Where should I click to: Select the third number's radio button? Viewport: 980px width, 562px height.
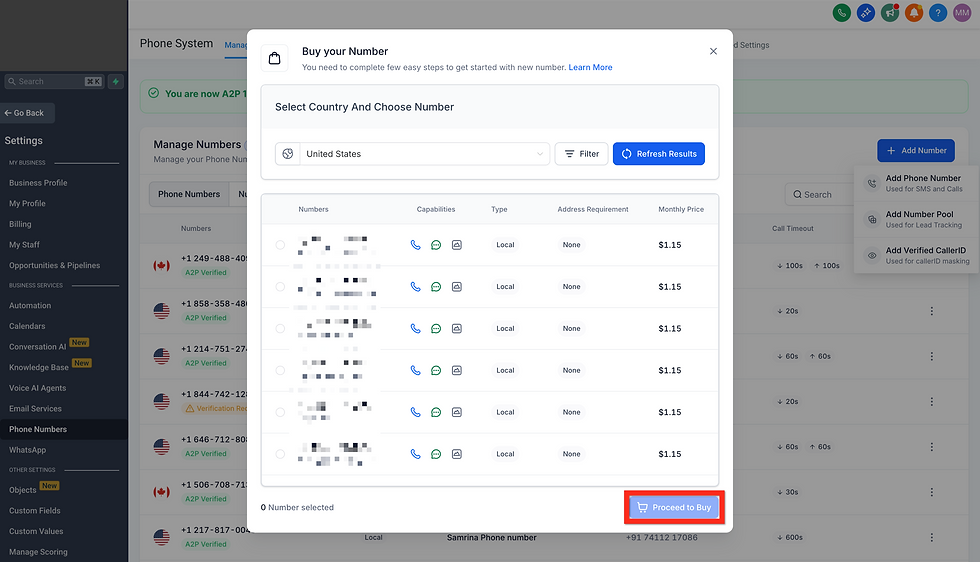point(280,328)
